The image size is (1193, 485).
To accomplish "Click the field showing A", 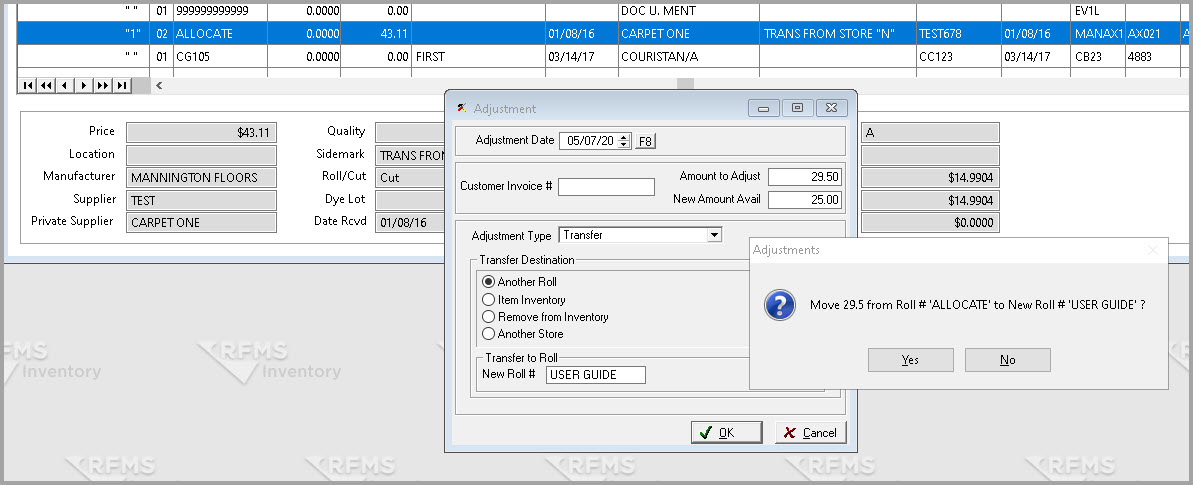I will pos(930,132).
